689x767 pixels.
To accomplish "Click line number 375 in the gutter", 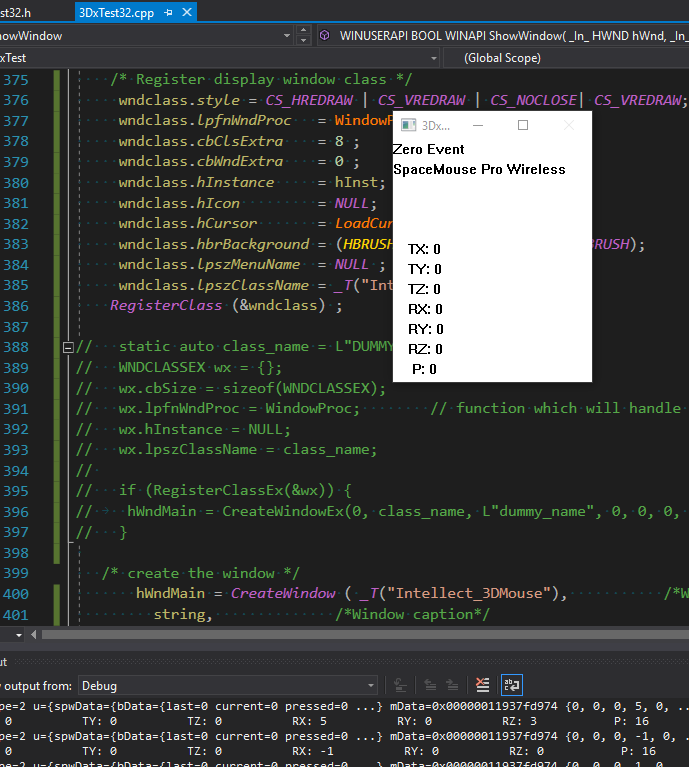I will click(16, 80).
